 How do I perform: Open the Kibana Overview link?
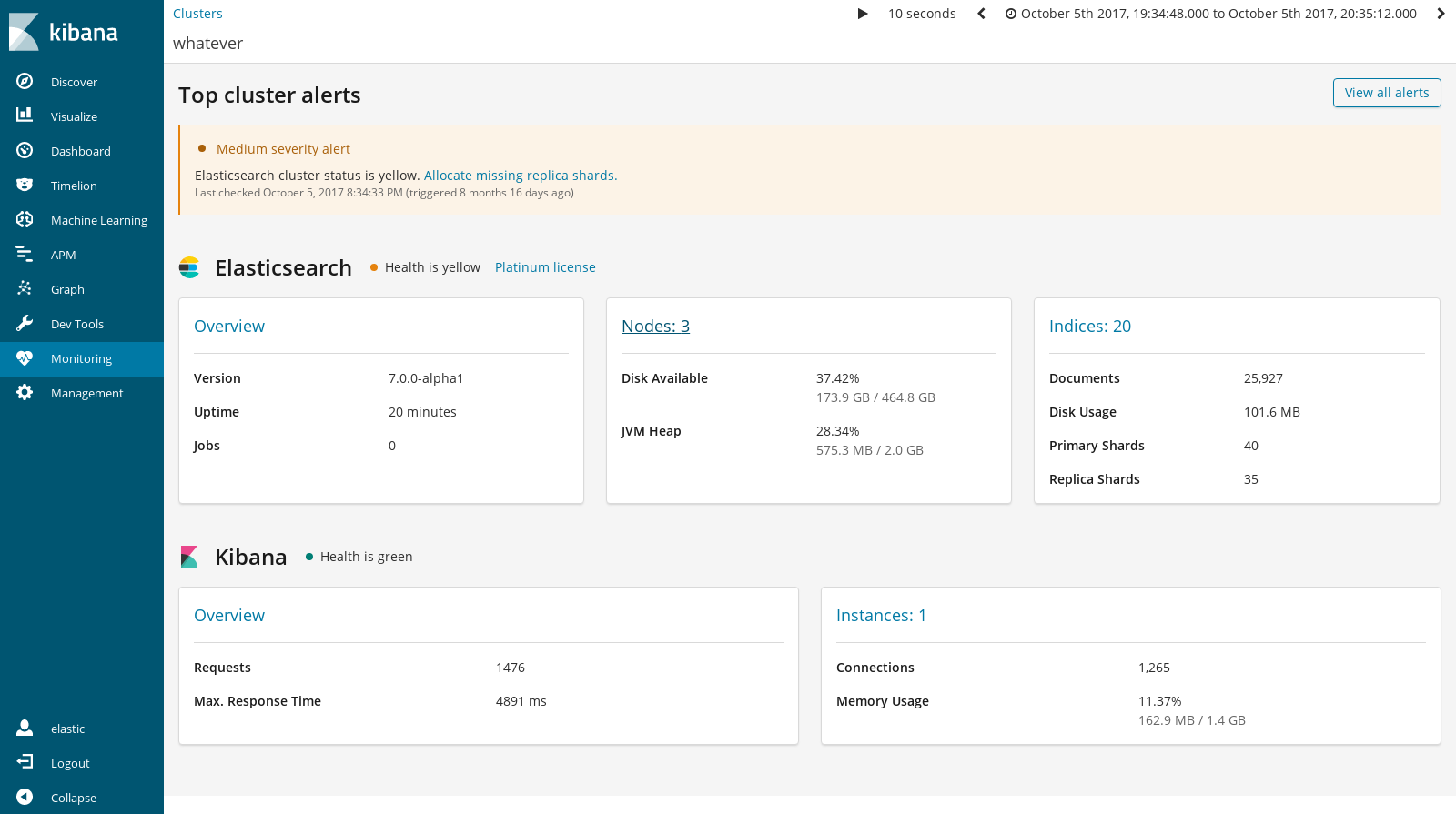229,616
